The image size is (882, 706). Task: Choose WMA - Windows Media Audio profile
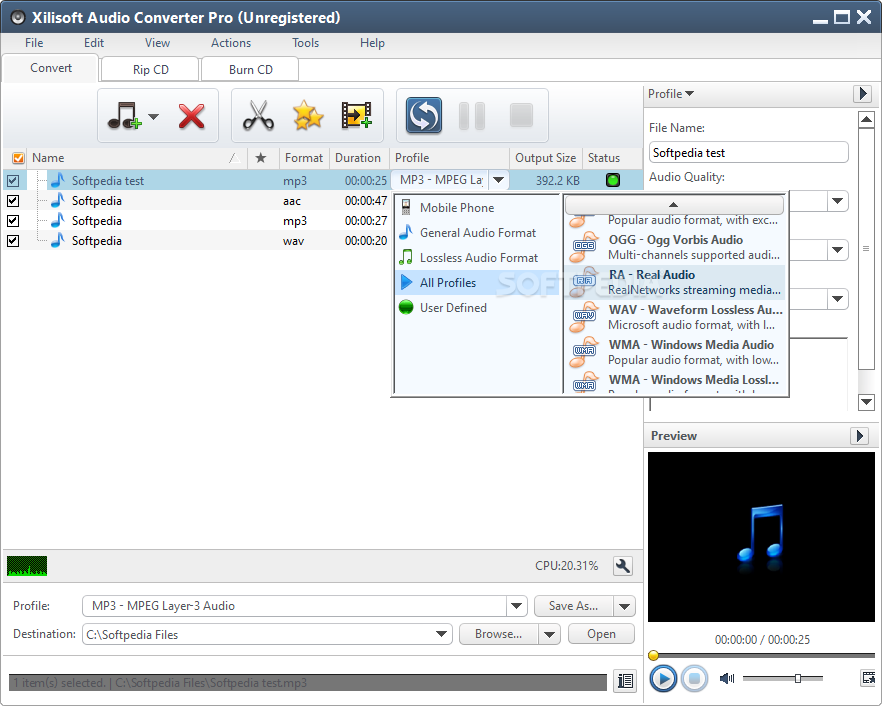click(x=675, y=352)
